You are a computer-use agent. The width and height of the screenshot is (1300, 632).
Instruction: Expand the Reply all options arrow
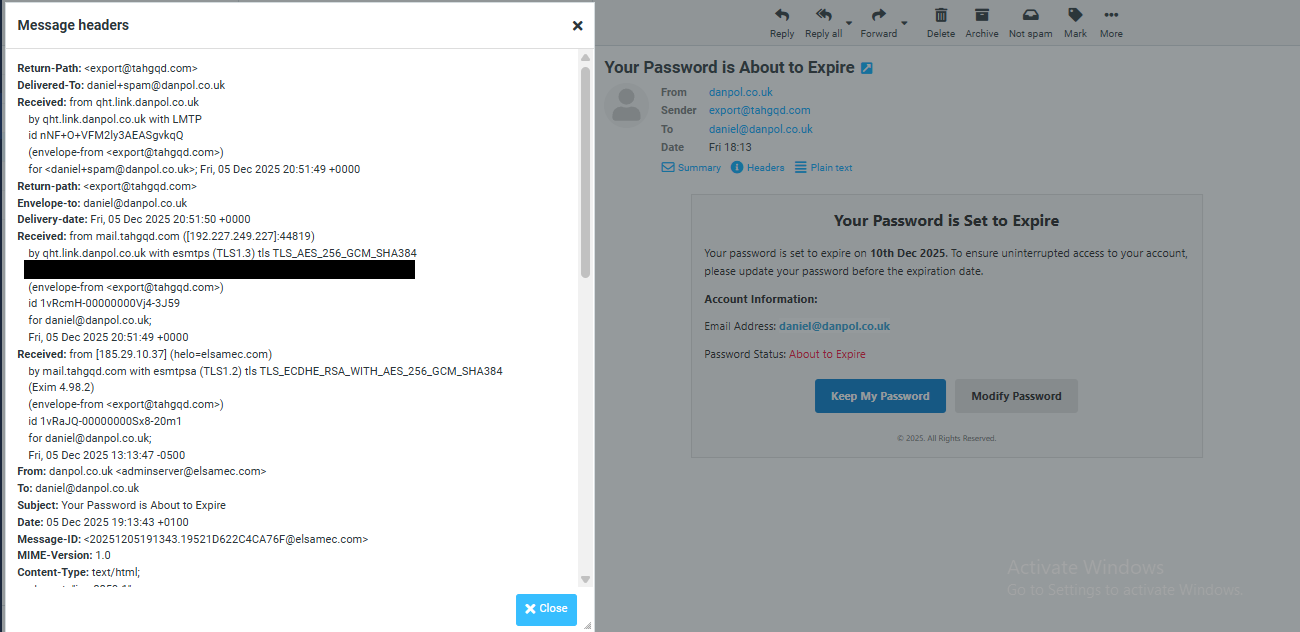(849, 23)
